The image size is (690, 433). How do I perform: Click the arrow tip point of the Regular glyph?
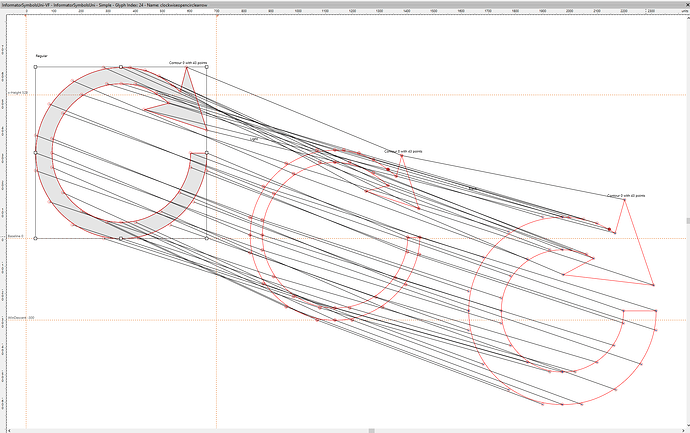[186, 68]
